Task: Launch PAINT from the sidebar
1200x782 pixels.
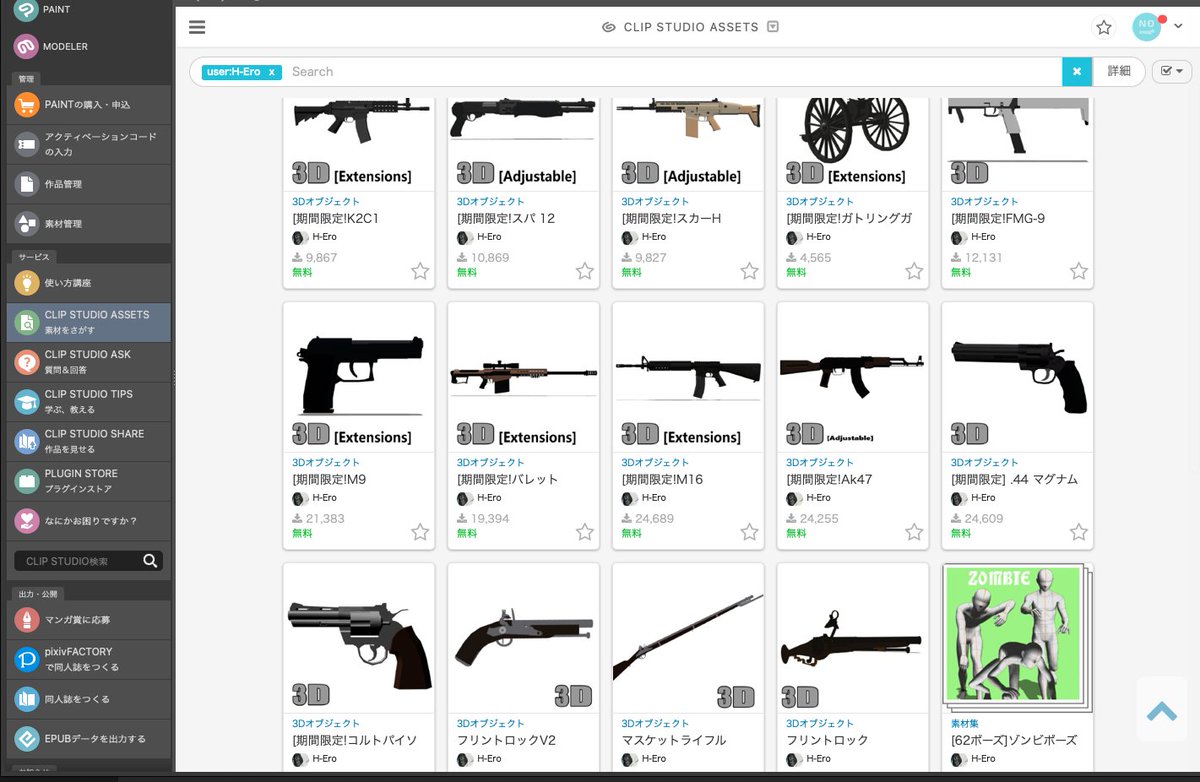Action: 89,9
